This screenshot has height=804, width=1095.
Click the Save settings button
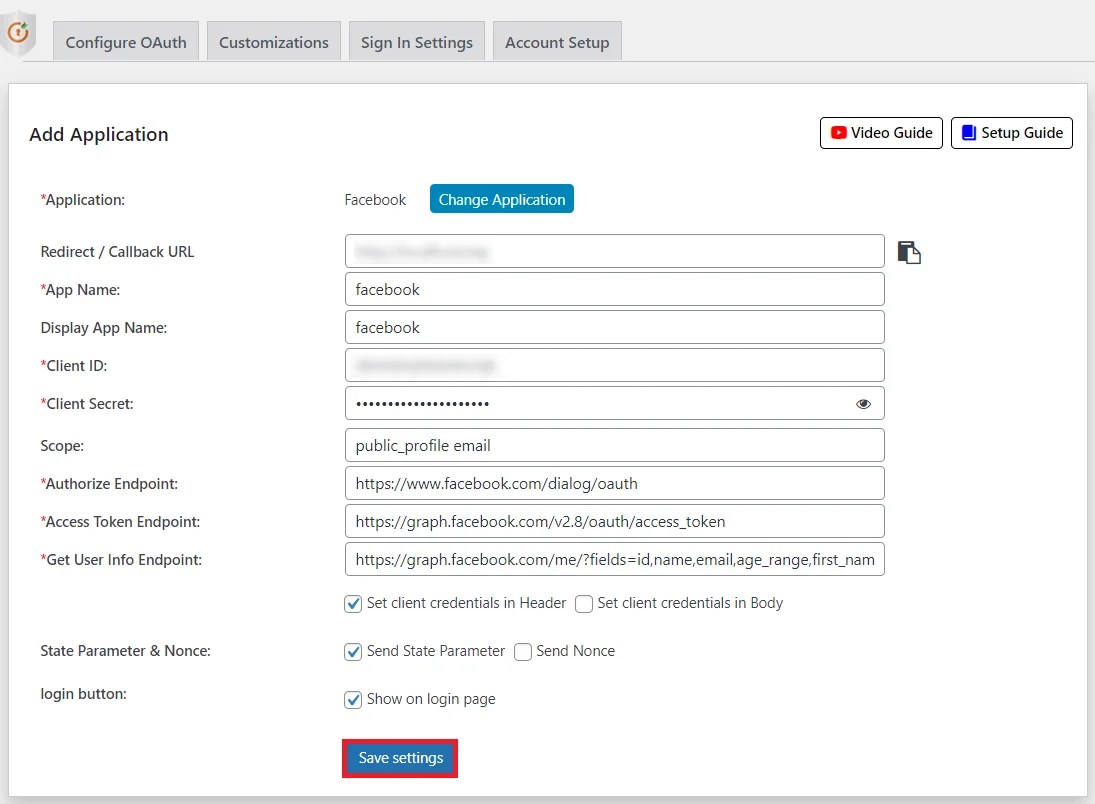(x=399, y=758)
